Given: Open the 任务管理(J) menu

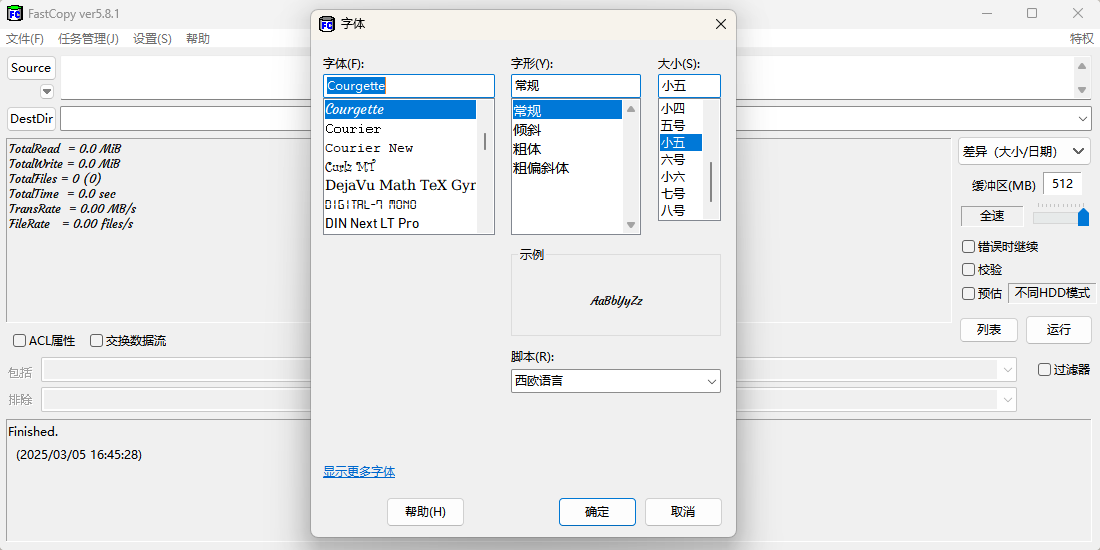Looking at the screenshot, I should [88, 39].
